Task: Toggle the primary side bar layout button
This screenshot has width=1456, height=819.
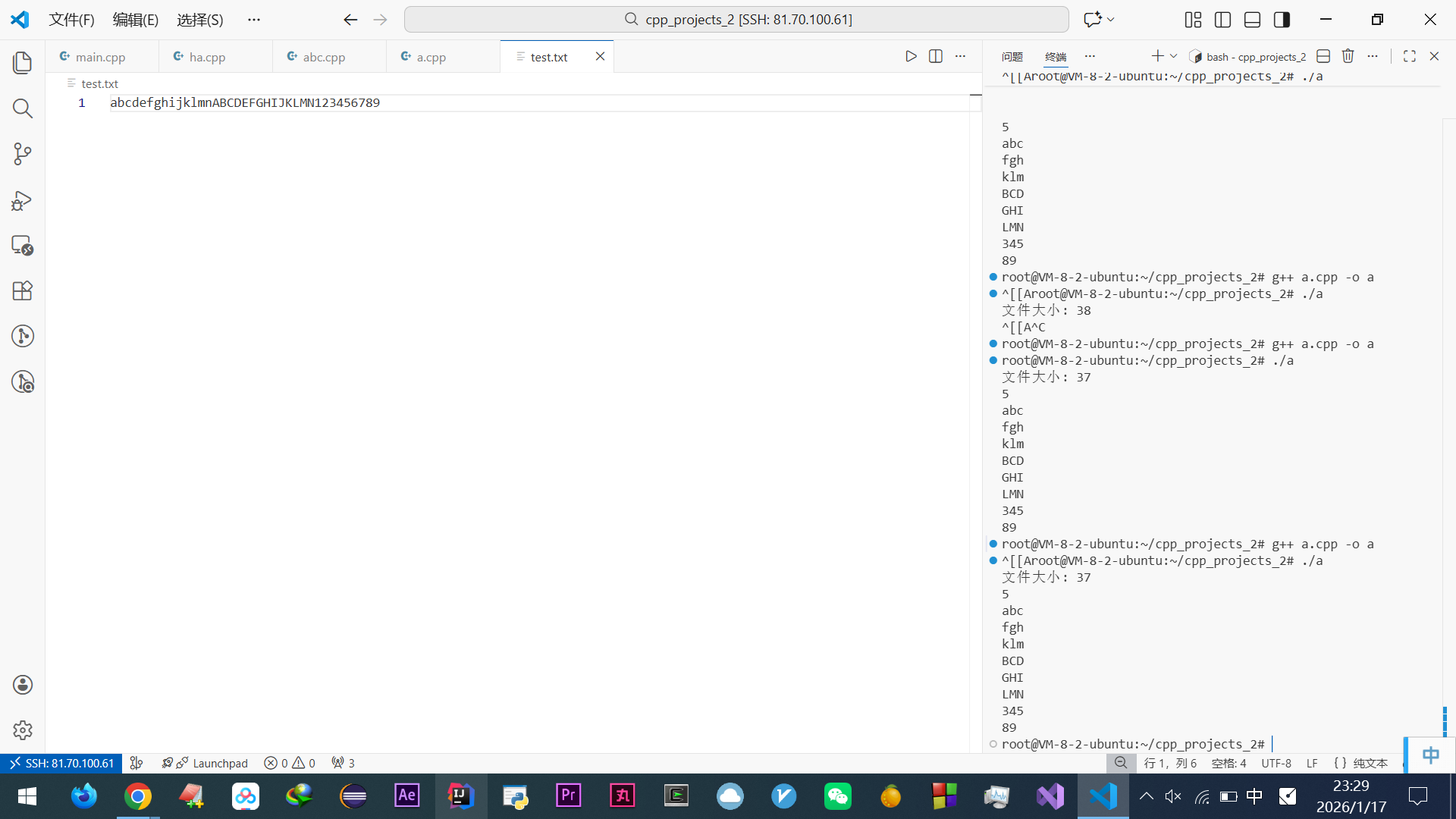Action: pos(1222,20)
